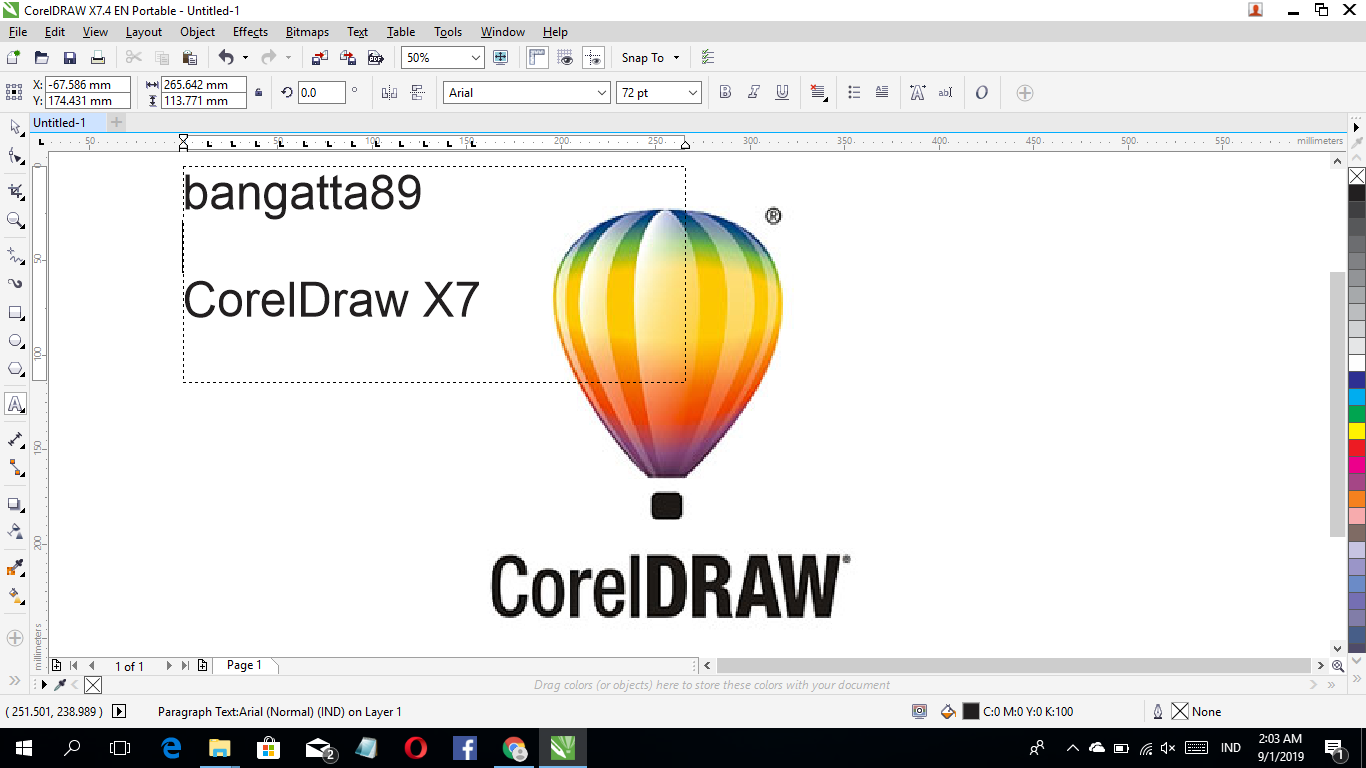The height and width of the screenshot is (768, 1366).
Task: Toggle Underline formatting
Action: [782, 93]
